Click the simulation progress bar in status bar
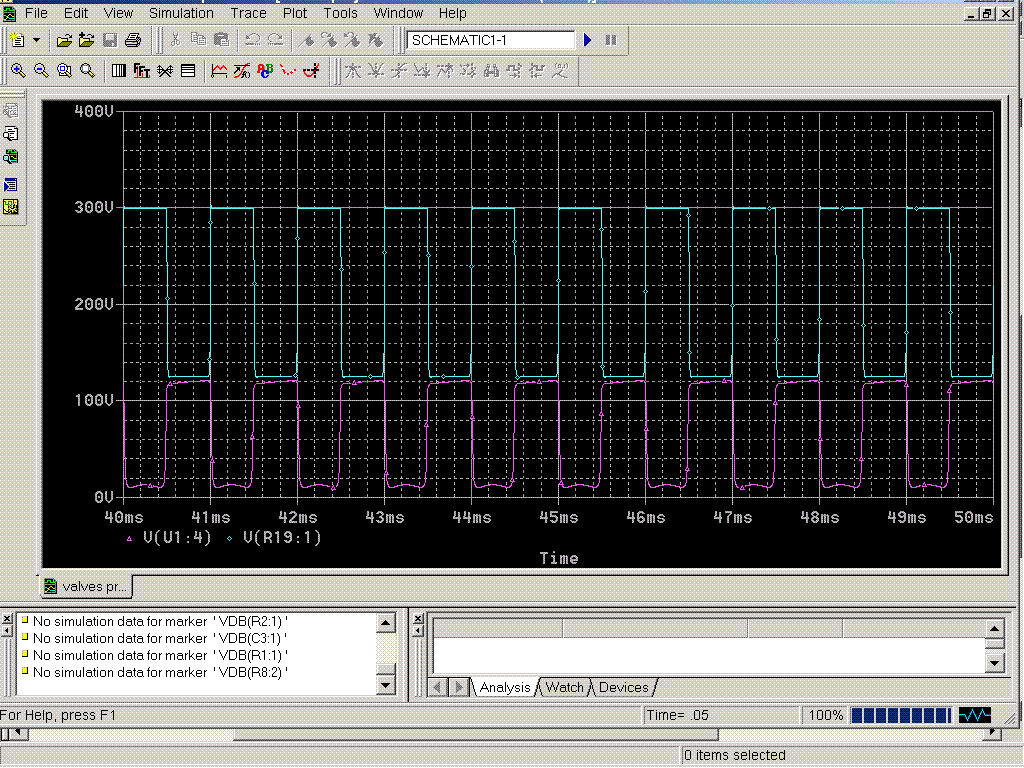This screenshot has width=1024, height=768. [x=899, y=715]
